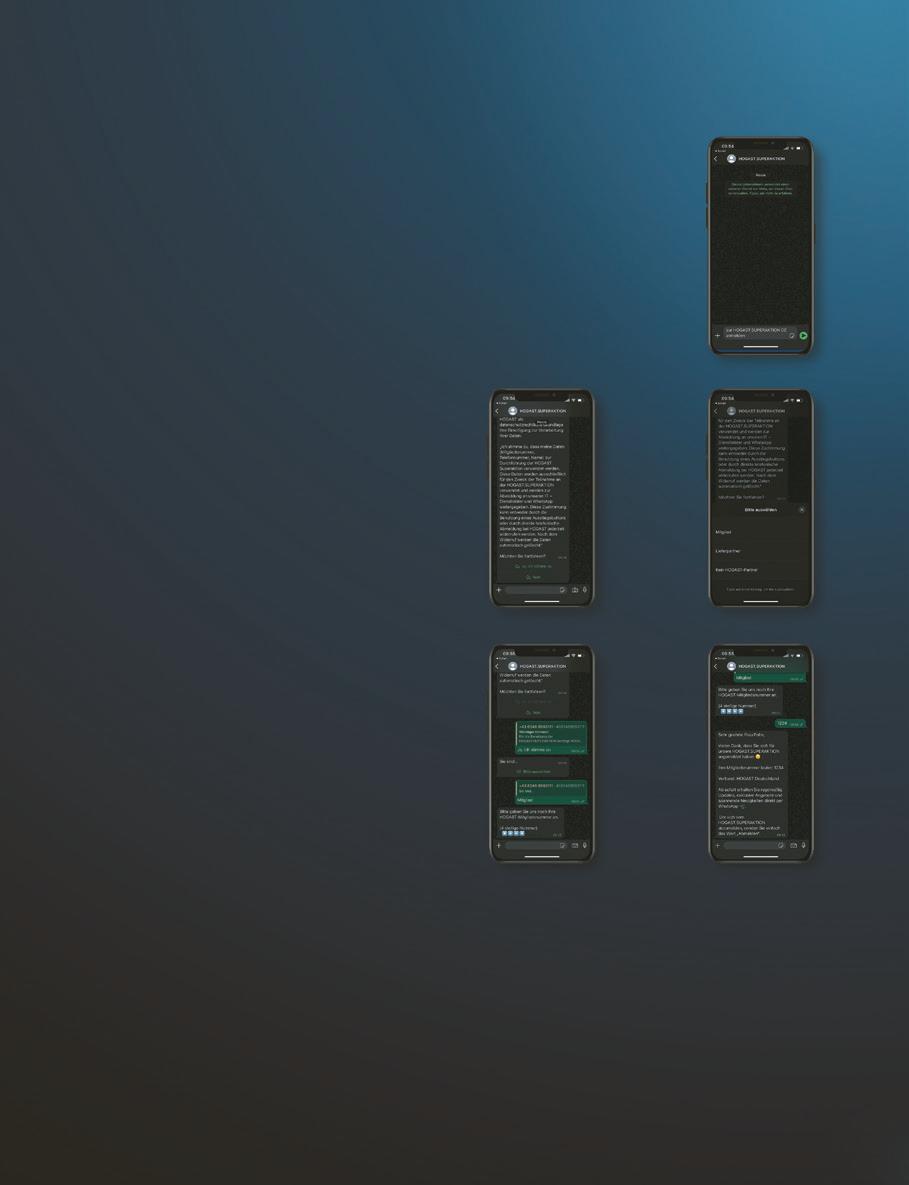The width and height of the screenshot is (909, 1185).
Task: Open HOGAST SUPERAKTION title in empty-chat phone
Action: click(762, 159)
